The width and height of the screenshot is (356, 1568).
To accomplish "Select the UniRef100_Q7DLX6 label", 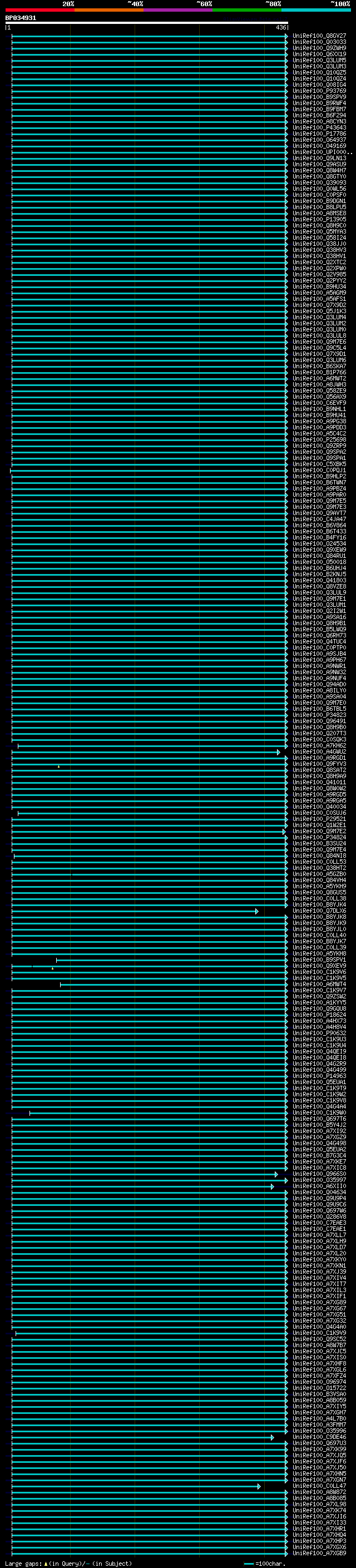I will click(319, 911).
